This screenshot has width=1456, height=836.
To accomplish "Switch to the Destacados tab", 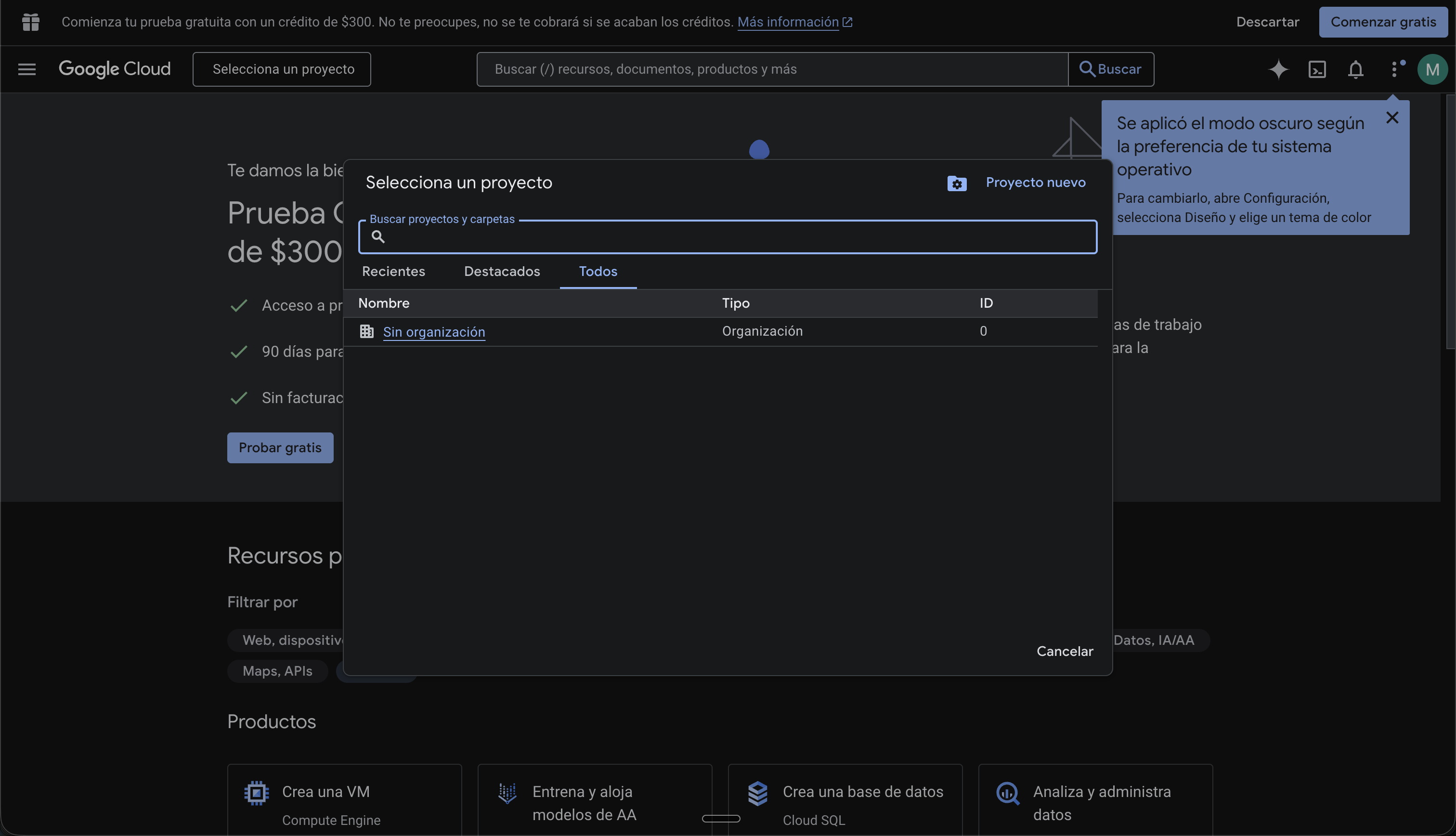I will coord(502,272).
